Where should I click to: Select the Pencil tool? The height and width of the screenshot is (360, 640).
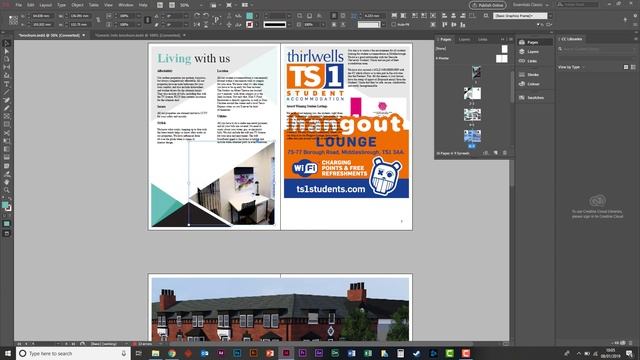[x=7, y=109]
